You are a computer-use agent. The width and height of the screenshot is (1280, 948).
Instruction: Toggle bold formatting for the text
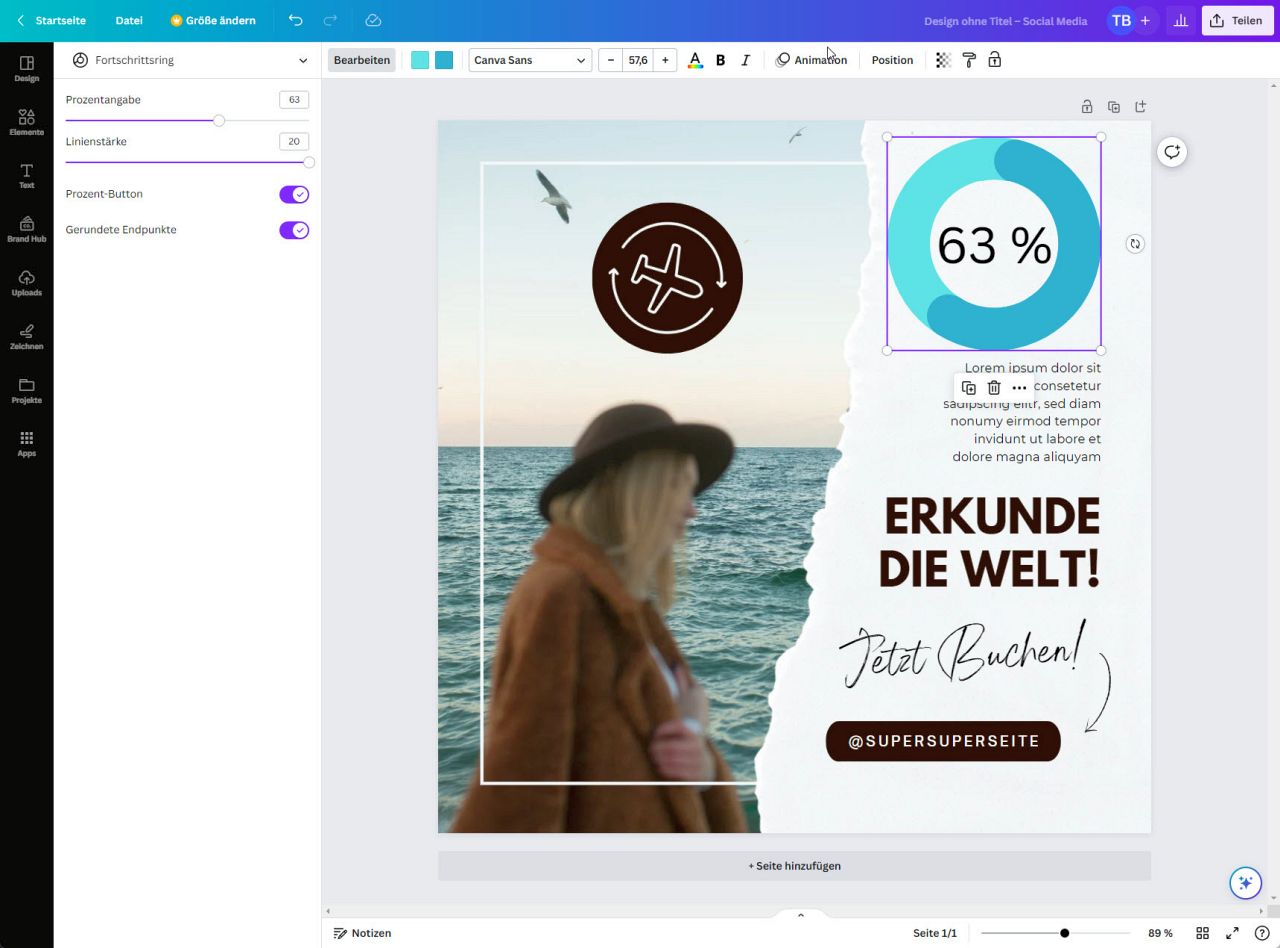(x=720, y=60)
